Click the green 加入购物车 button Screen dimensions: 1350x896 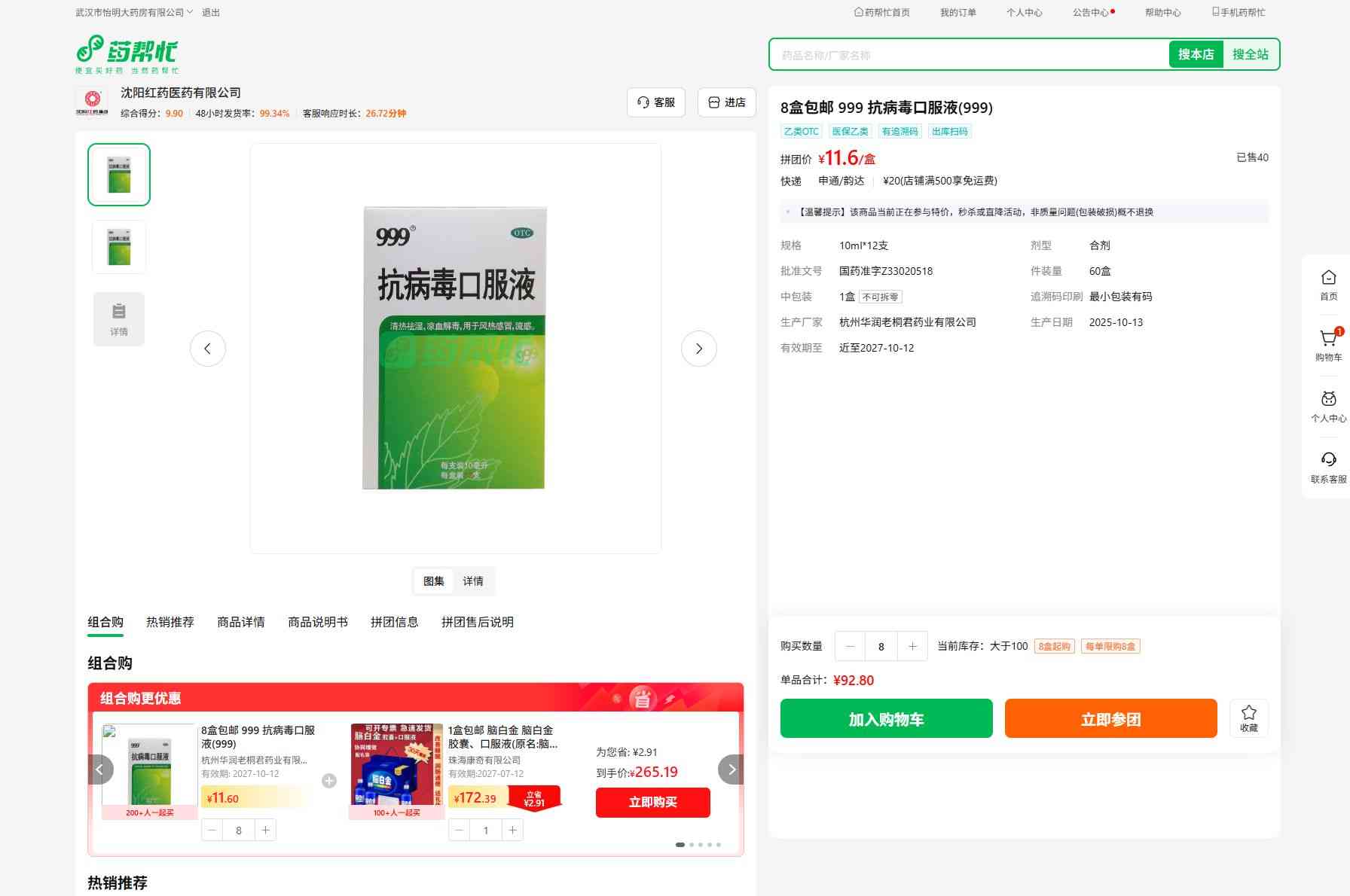(886, 718)
